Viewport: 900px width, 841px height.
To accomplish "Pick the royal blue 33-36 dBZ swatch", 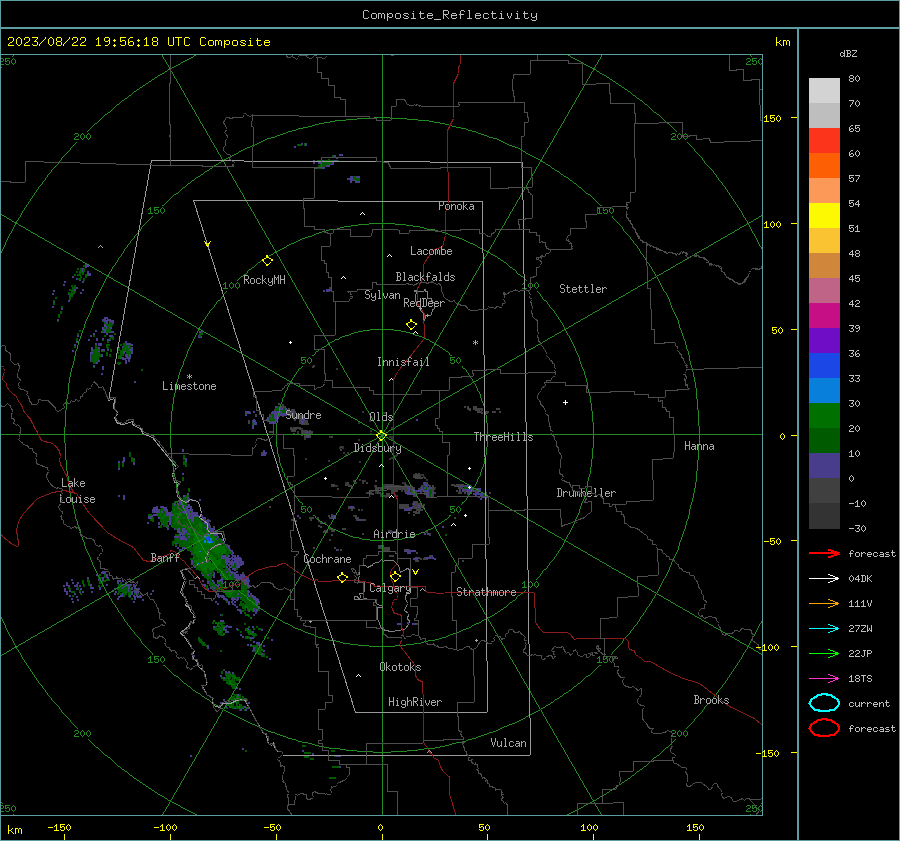I will pyautogui.click(x=824, y=365).
